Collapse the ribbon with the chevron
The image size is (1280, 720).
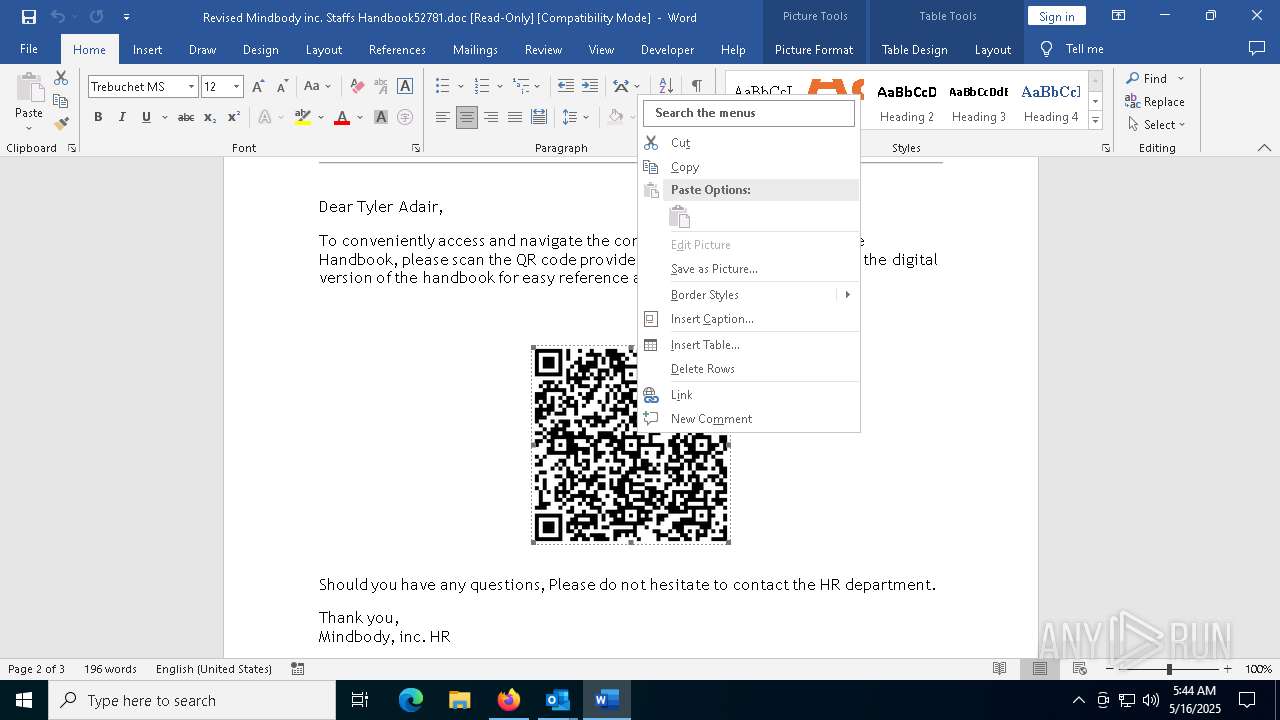[1264, 148]
